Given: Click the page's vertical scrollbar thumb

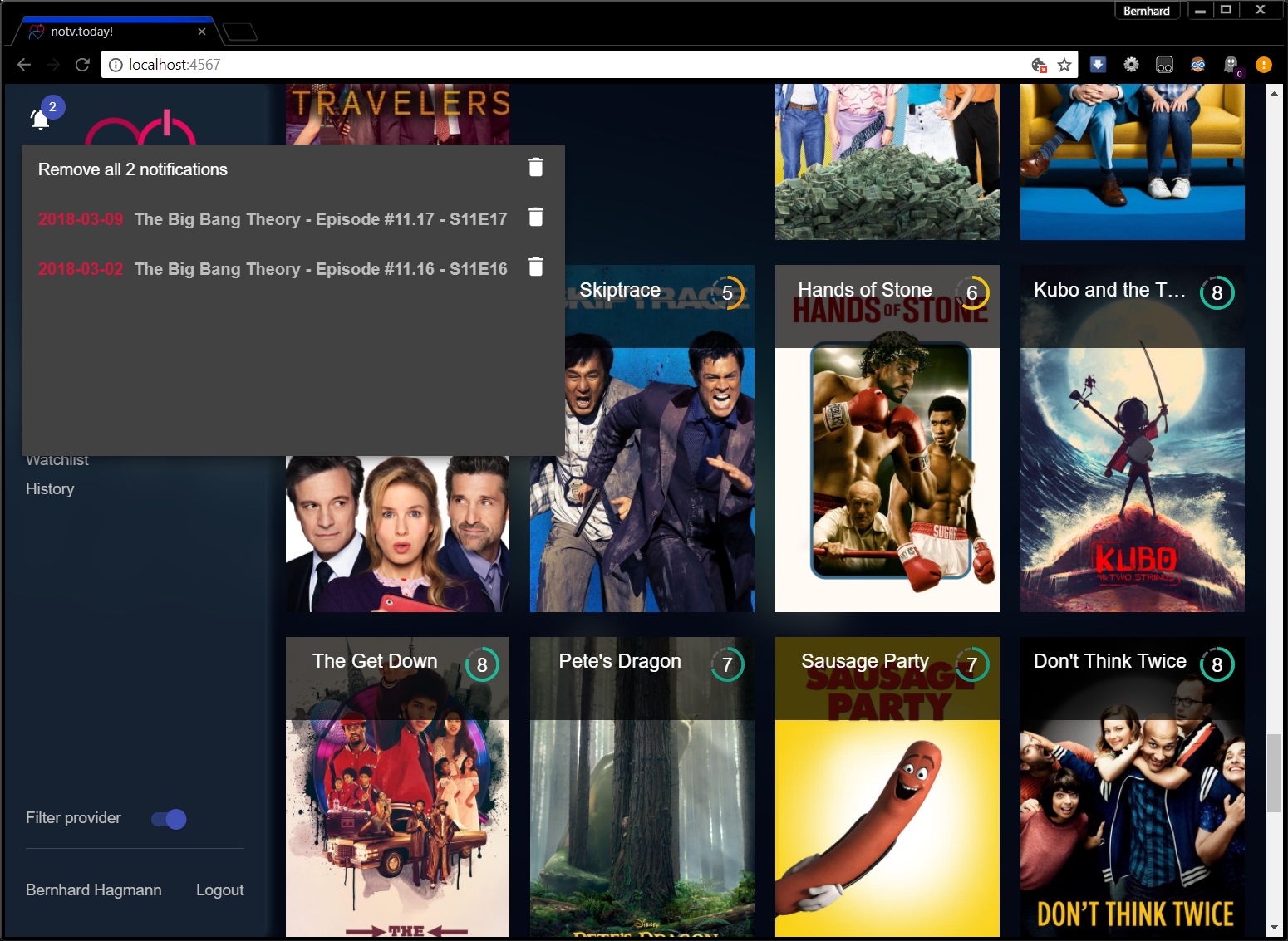Looking at the screenshot, I should pos(1274,772).
